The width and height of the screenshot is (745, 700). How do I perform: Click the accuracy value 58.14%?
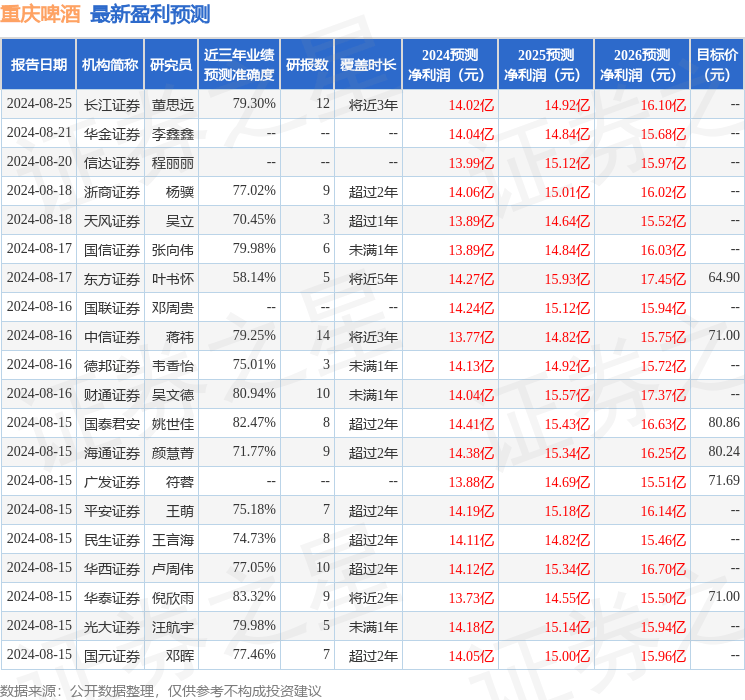(254, 277)
